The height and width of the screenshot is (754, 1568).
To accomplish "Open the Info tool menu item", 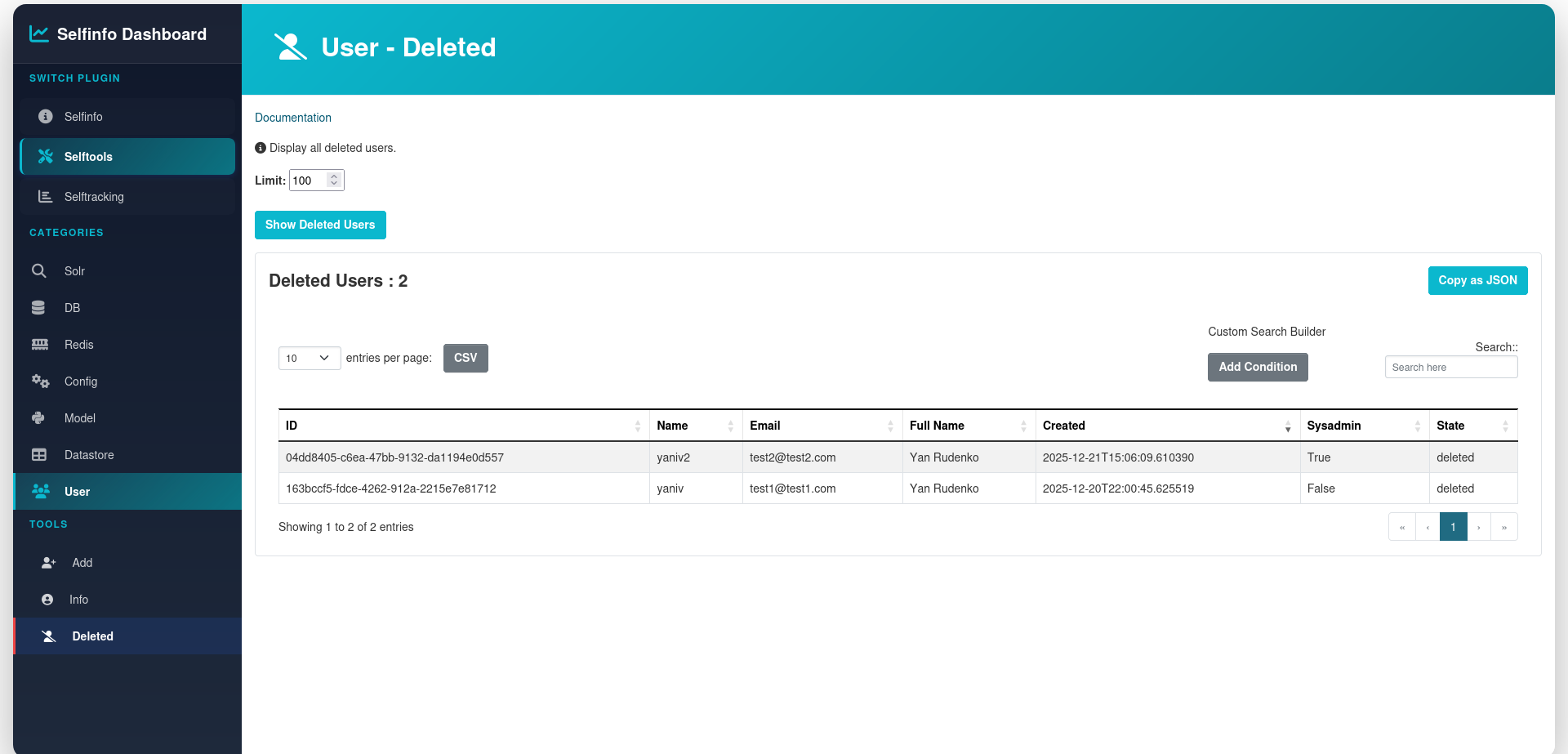I will click(78, 600).
